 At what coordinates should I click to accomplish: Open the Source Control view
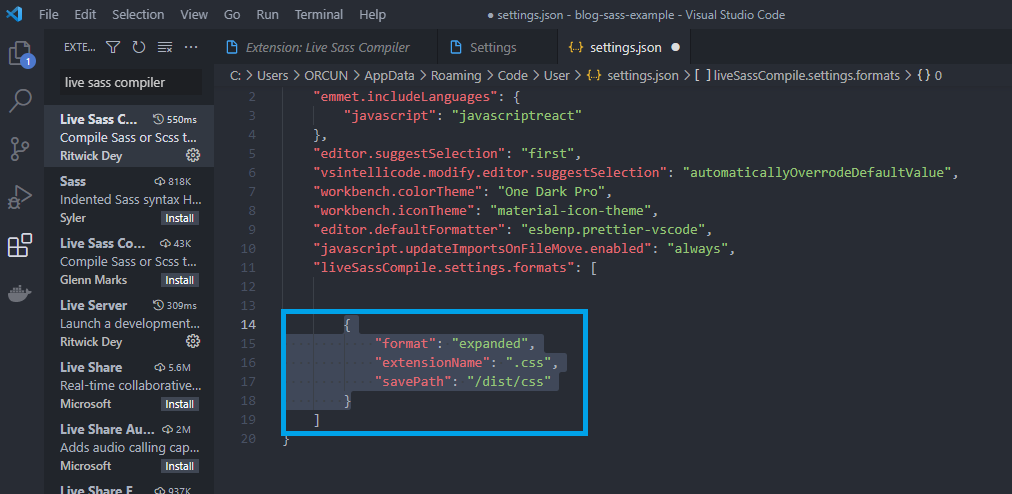[x=21, y=149]
